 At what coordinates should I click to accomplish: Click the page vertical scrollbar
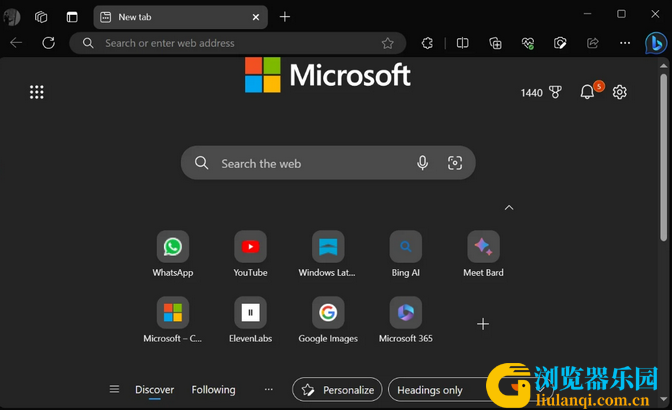[663, 157]
